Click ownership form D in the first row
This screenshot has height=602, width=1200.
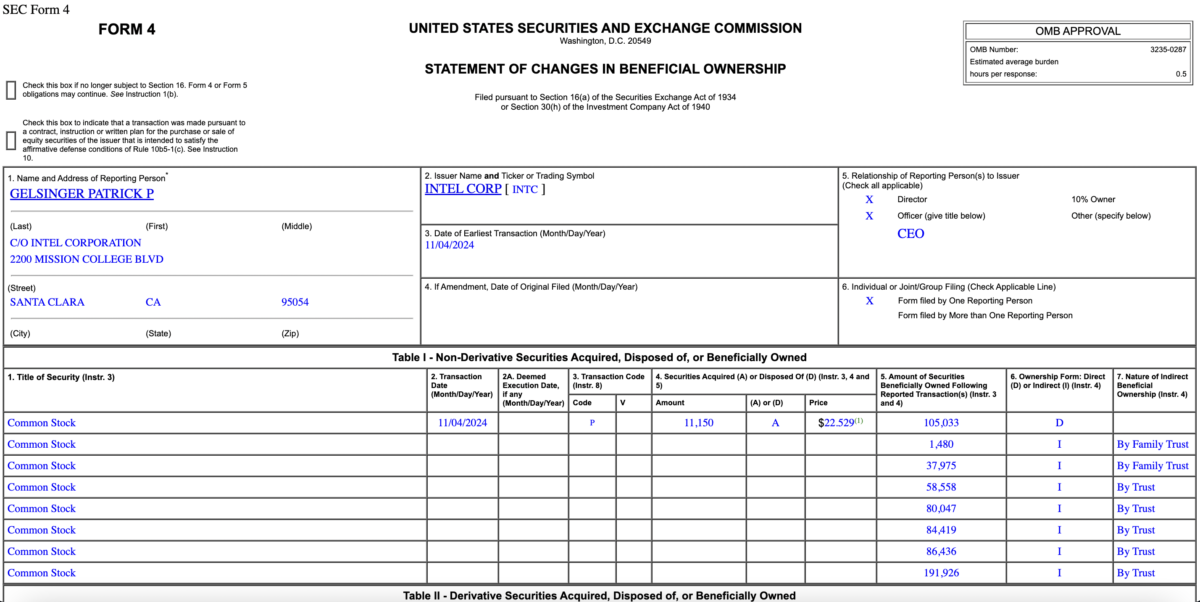1059,423
